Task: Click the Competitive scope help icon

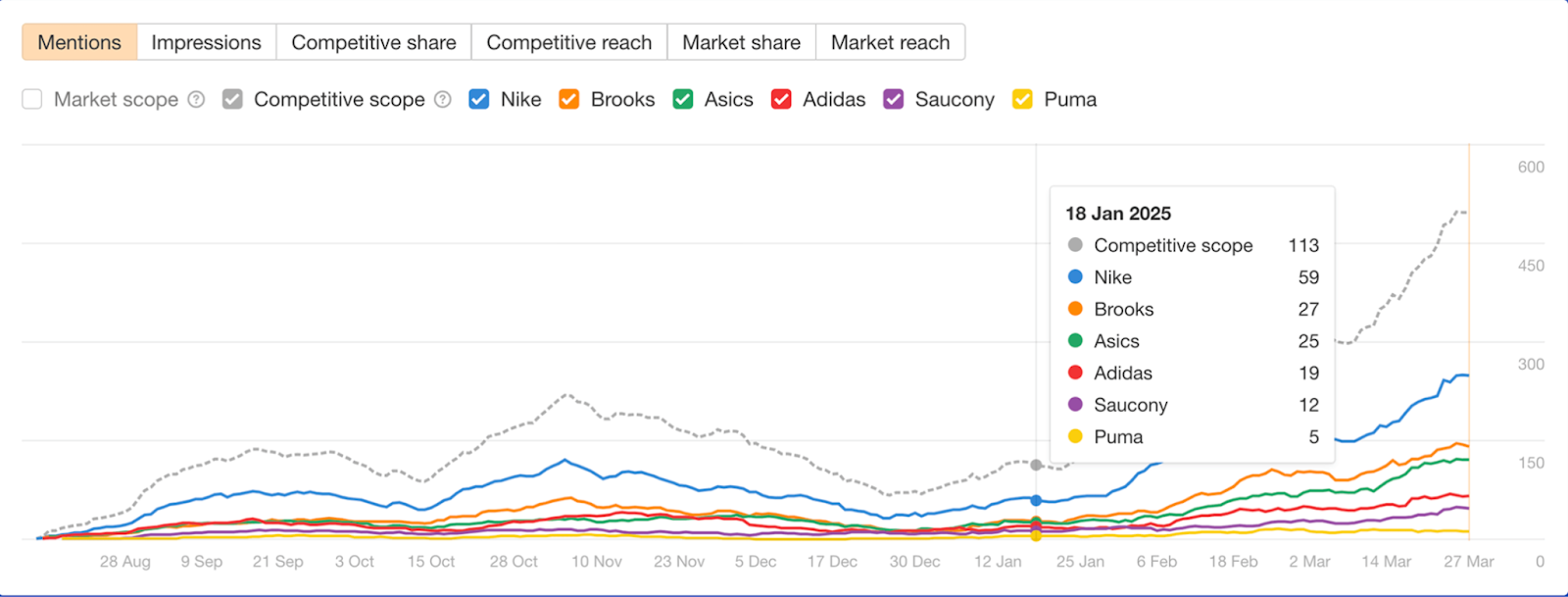Action: [x=443, y=99]
